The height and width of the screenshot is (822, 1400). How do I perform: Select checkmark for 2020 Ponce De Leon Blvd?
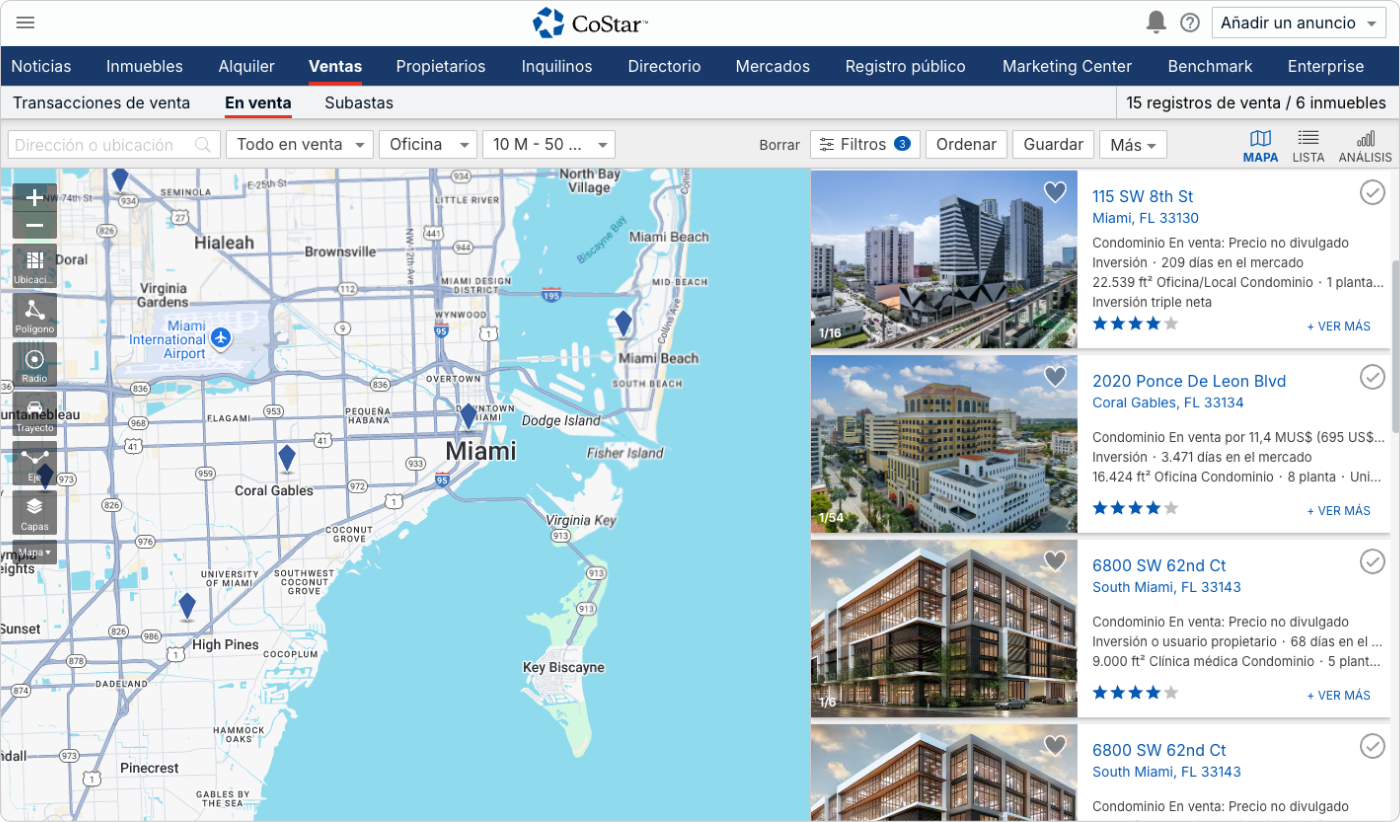coord(1372,377)
